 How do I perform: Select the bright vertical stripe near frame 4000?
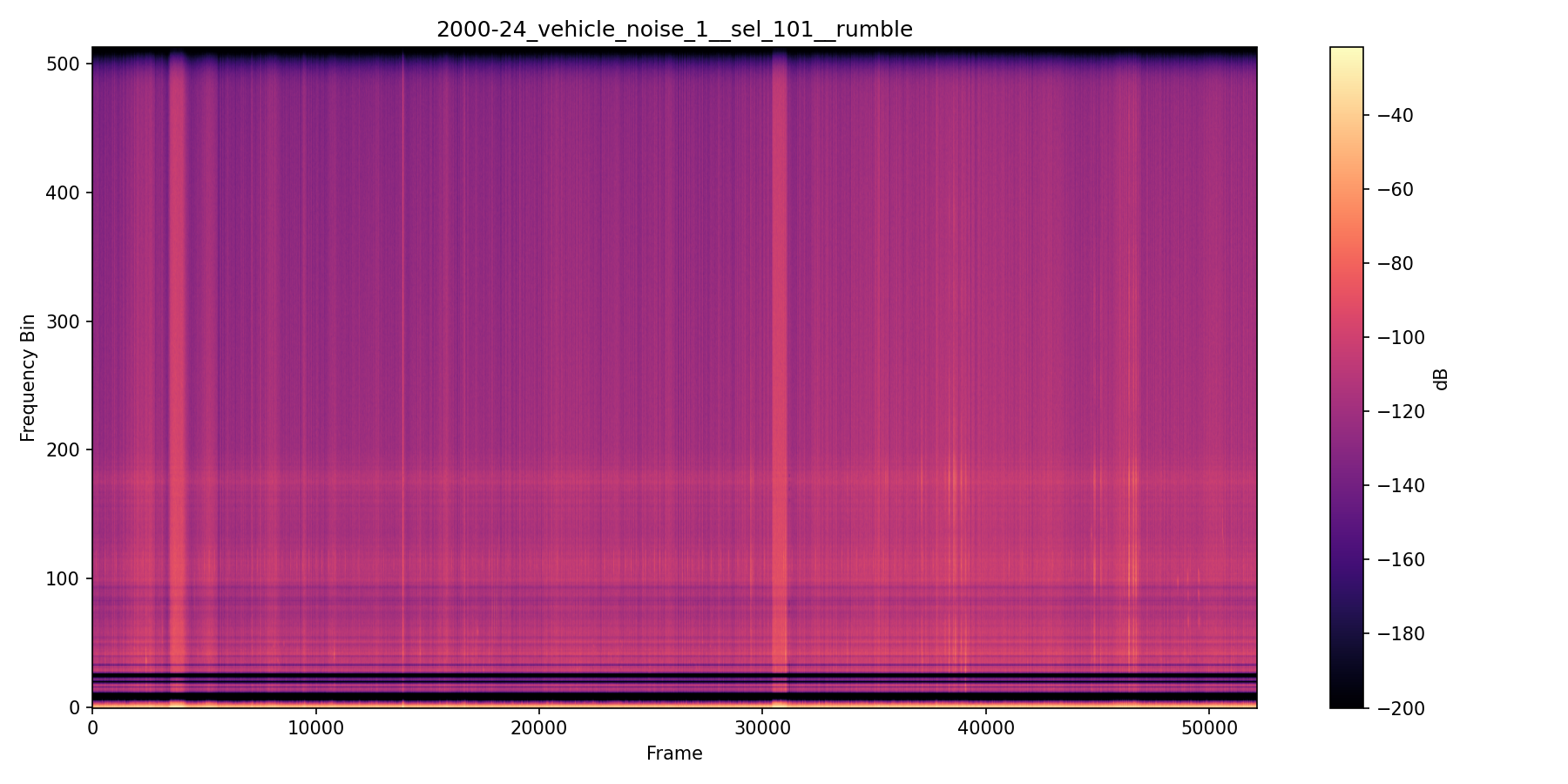click(x=180, y=348)
